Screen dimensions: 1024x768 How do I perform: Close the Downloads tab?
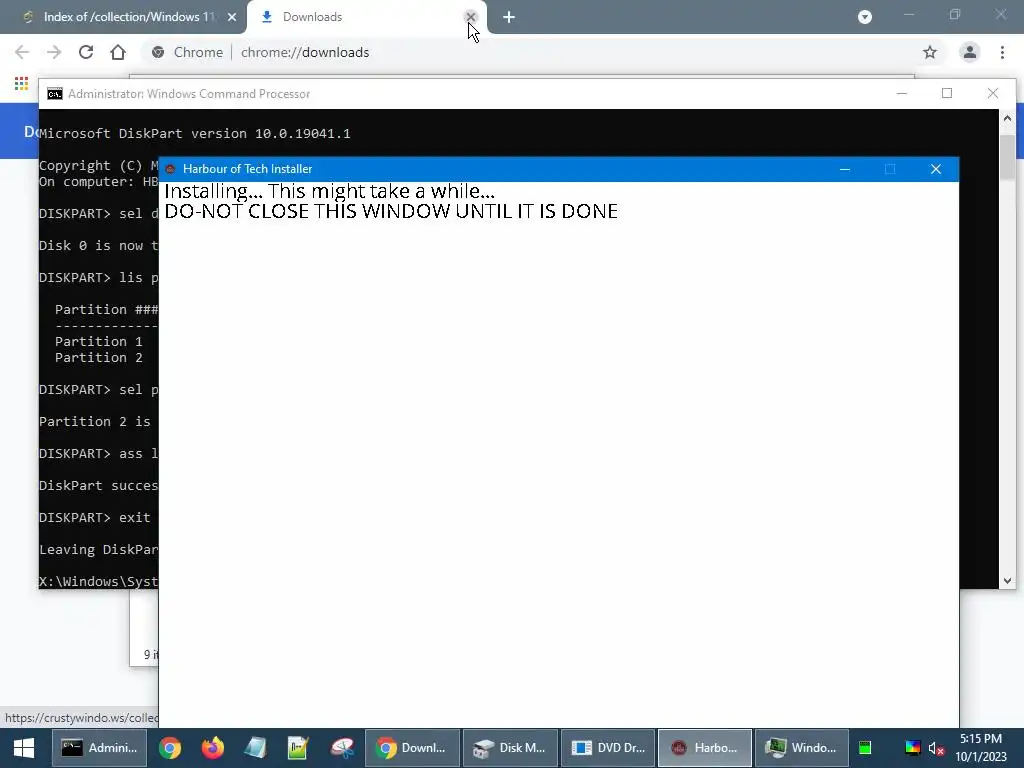click(470, 17)
